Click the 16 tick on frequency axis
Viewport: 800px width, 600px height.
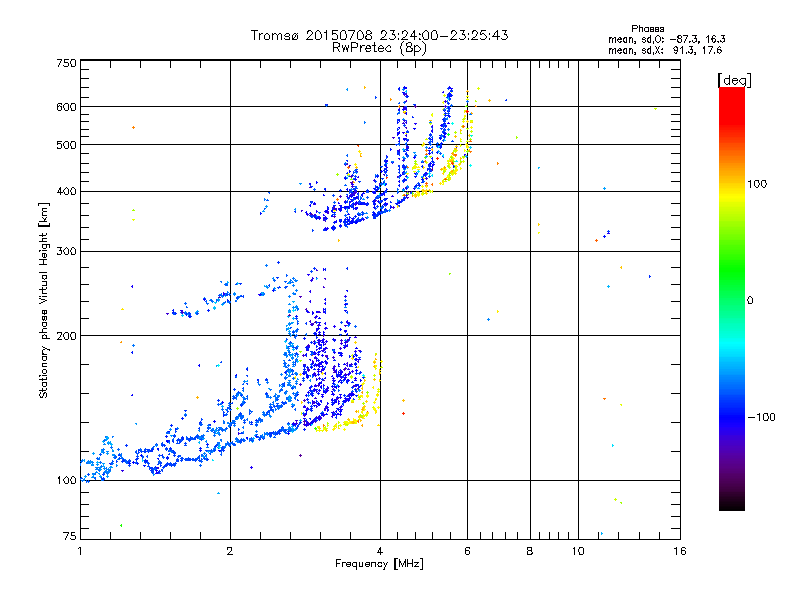tap(679, 551)
